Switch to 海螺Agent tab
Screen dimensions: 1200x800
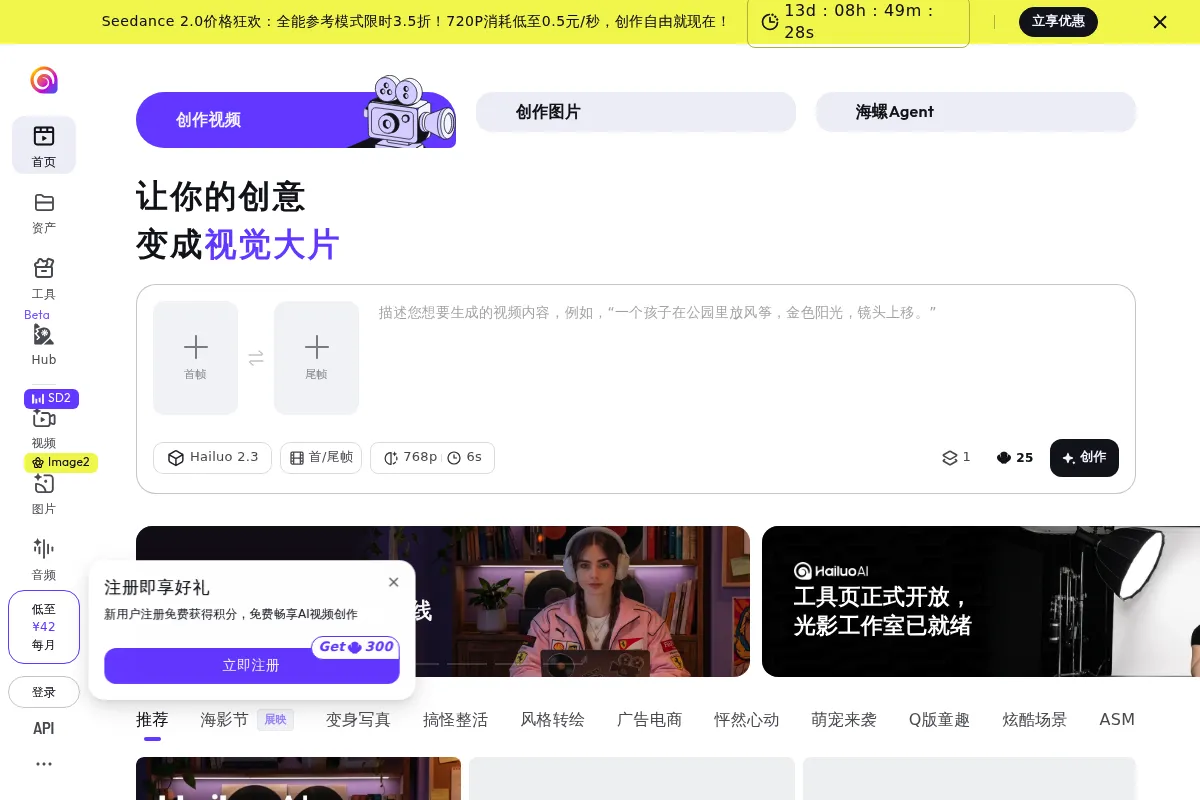pos(976,112)
